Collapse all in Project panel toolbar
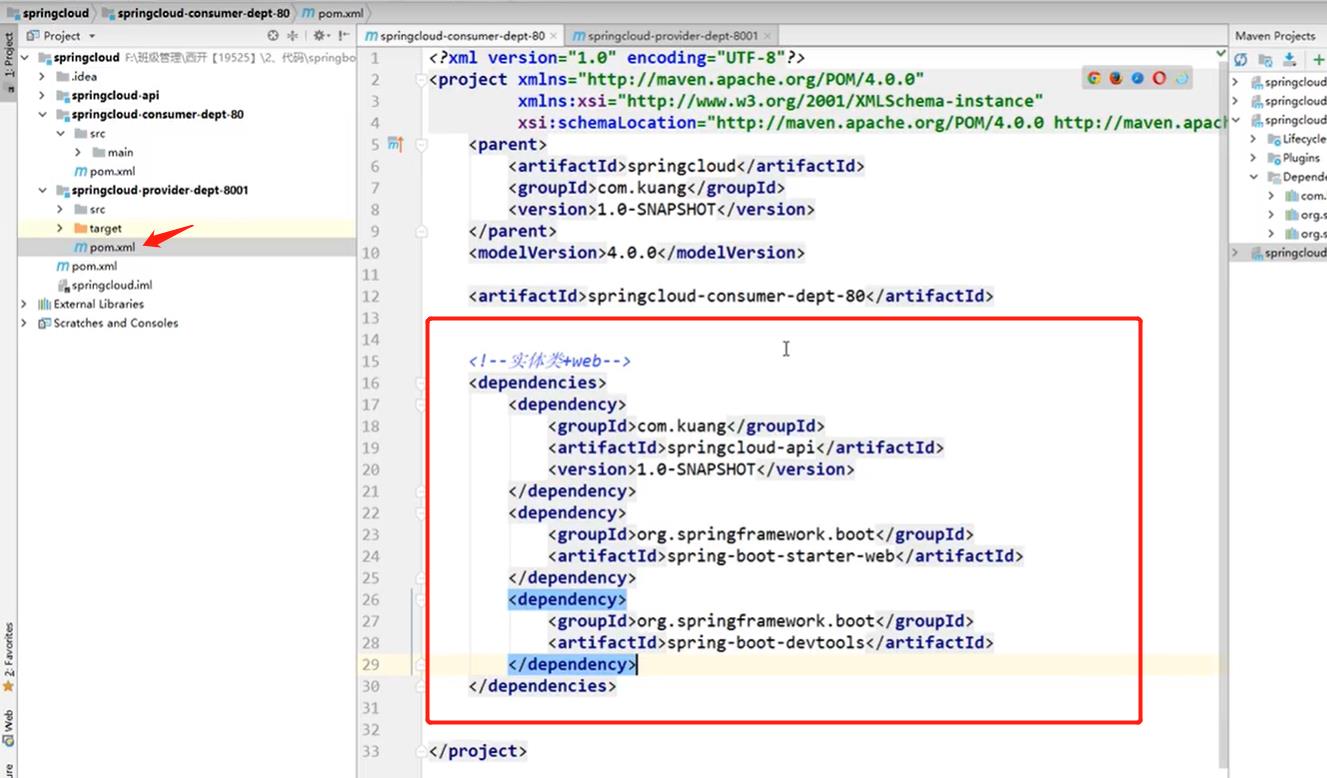This screenshot has width=1327, height=778. (293, 36)
